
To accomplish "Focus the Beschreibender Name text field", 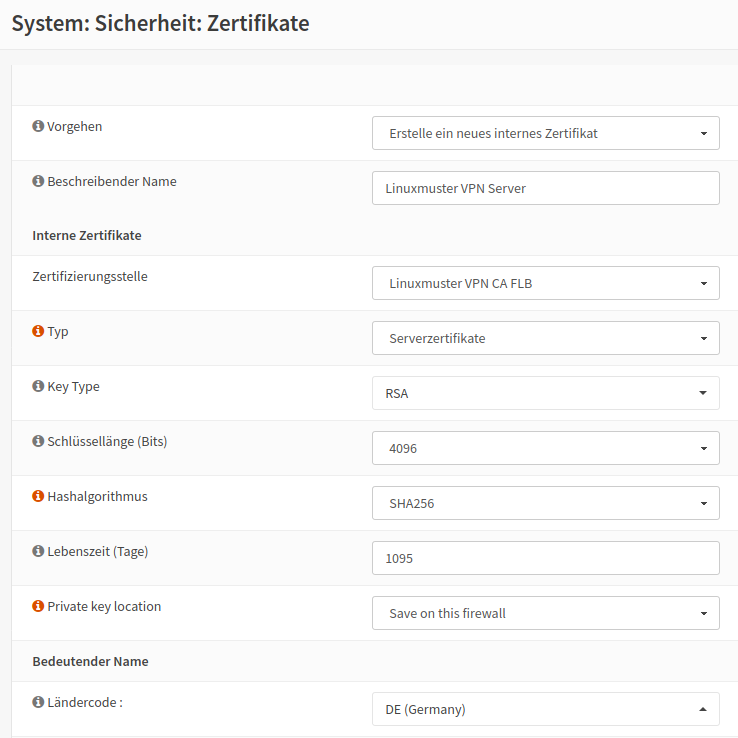I will pos(545,188).
